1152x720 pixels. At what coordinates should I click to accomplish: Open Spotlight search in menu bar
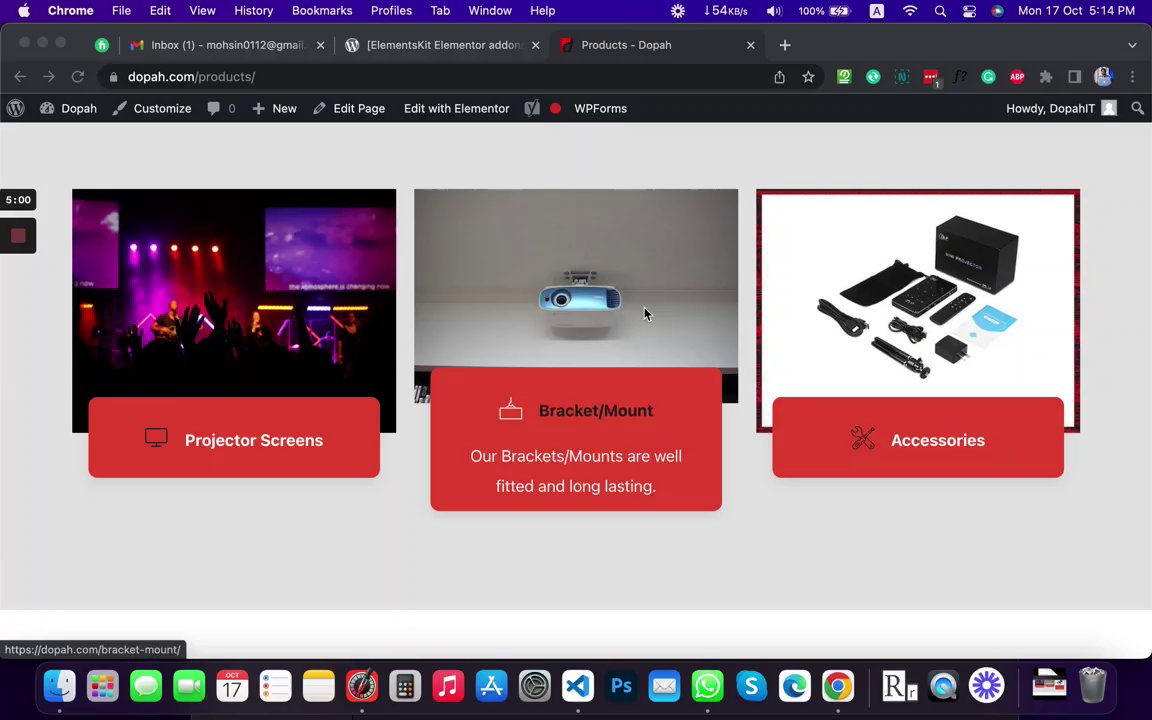pos(940,10)
